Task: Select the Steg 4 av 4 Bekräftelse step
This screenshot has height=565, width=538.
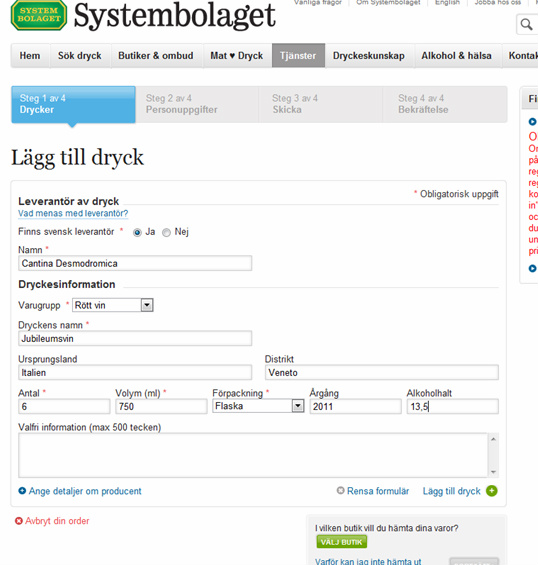Action: pyautogui.click(x=445, y=104)
